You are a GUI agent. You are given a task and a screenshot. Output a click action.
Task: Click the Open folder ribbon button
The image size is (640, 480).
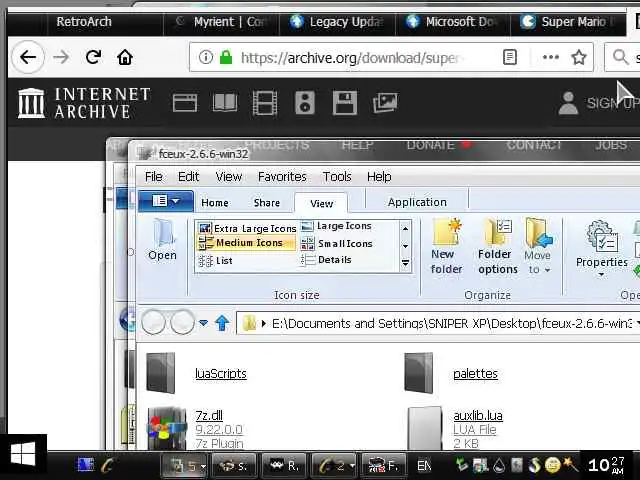tap(162, 240)
